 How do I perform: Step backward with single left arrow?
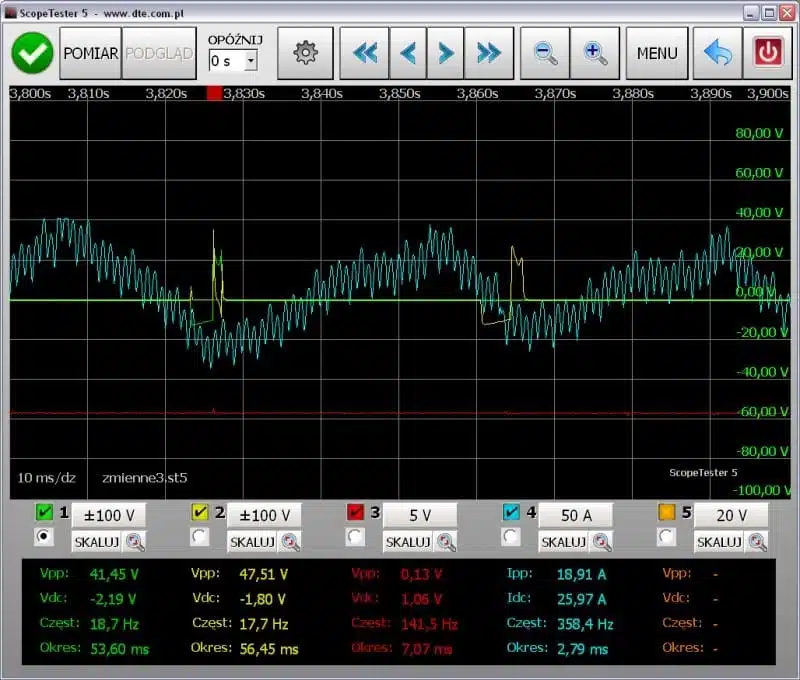tap(407, 54)
